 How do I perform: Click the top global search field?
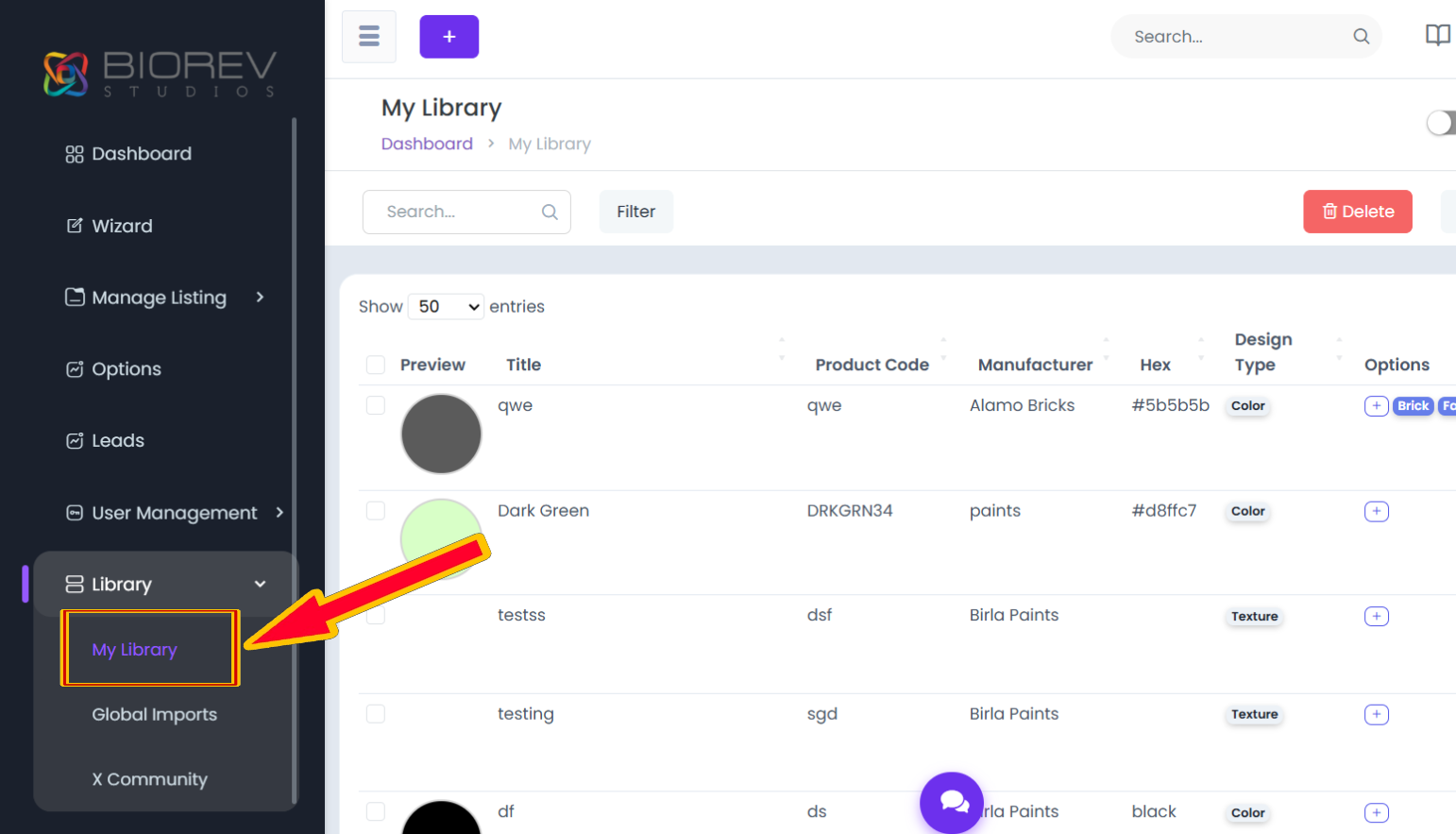tap(1246, 37)
